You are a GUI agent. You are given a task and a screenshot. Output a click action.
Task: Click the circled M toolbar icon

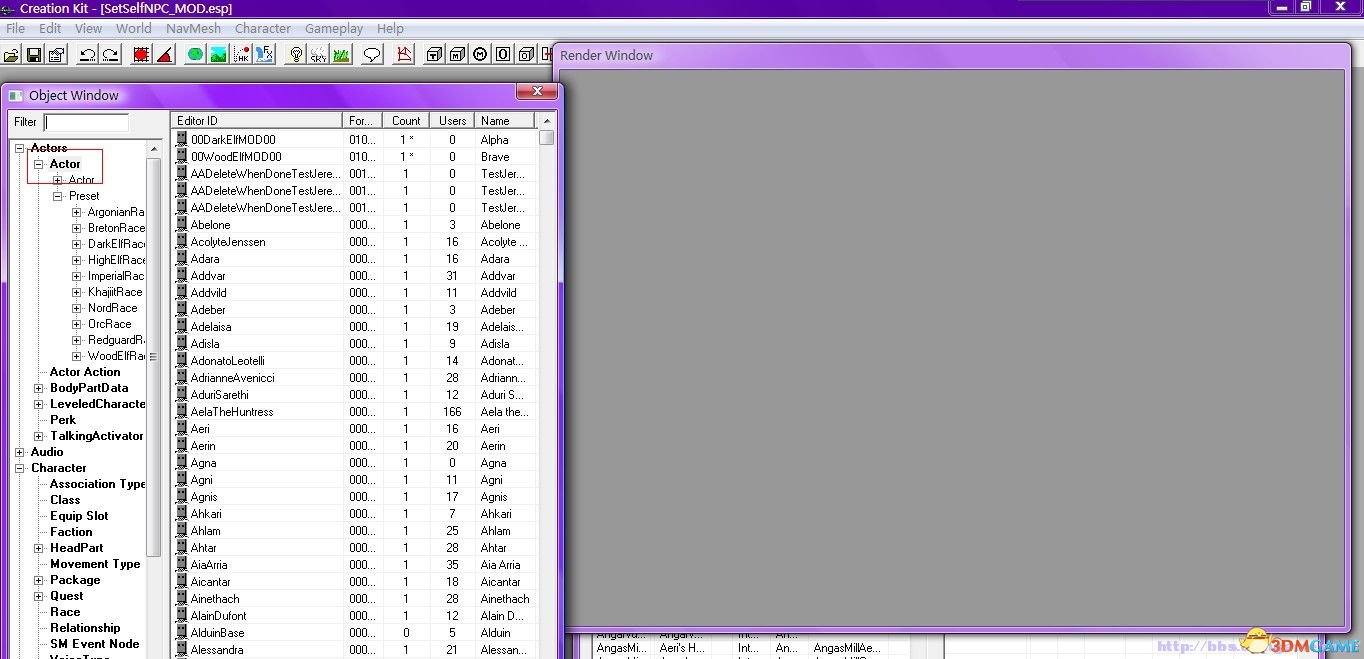point(481,55)
